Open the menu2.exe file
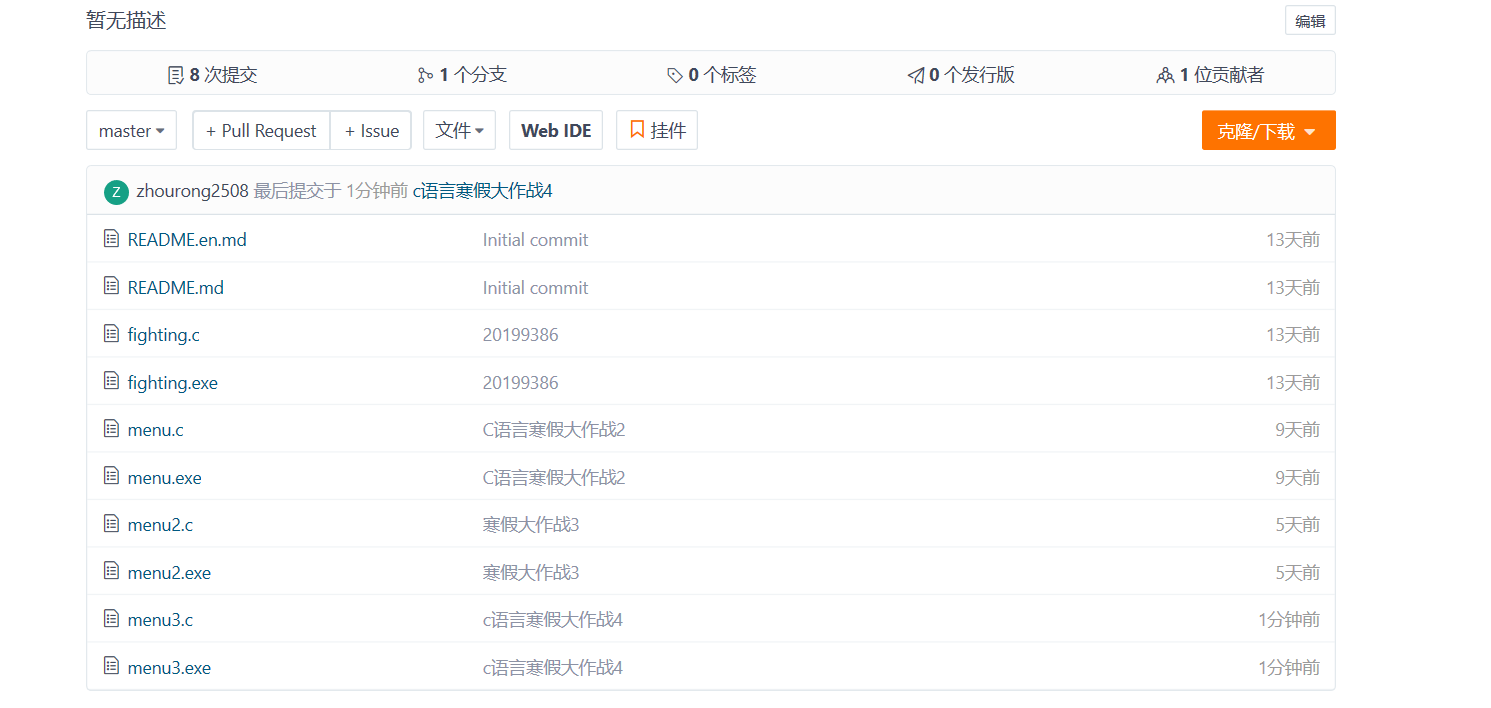Image resolution: width=1491 pixels, height=708 pixels. (170, 573)
